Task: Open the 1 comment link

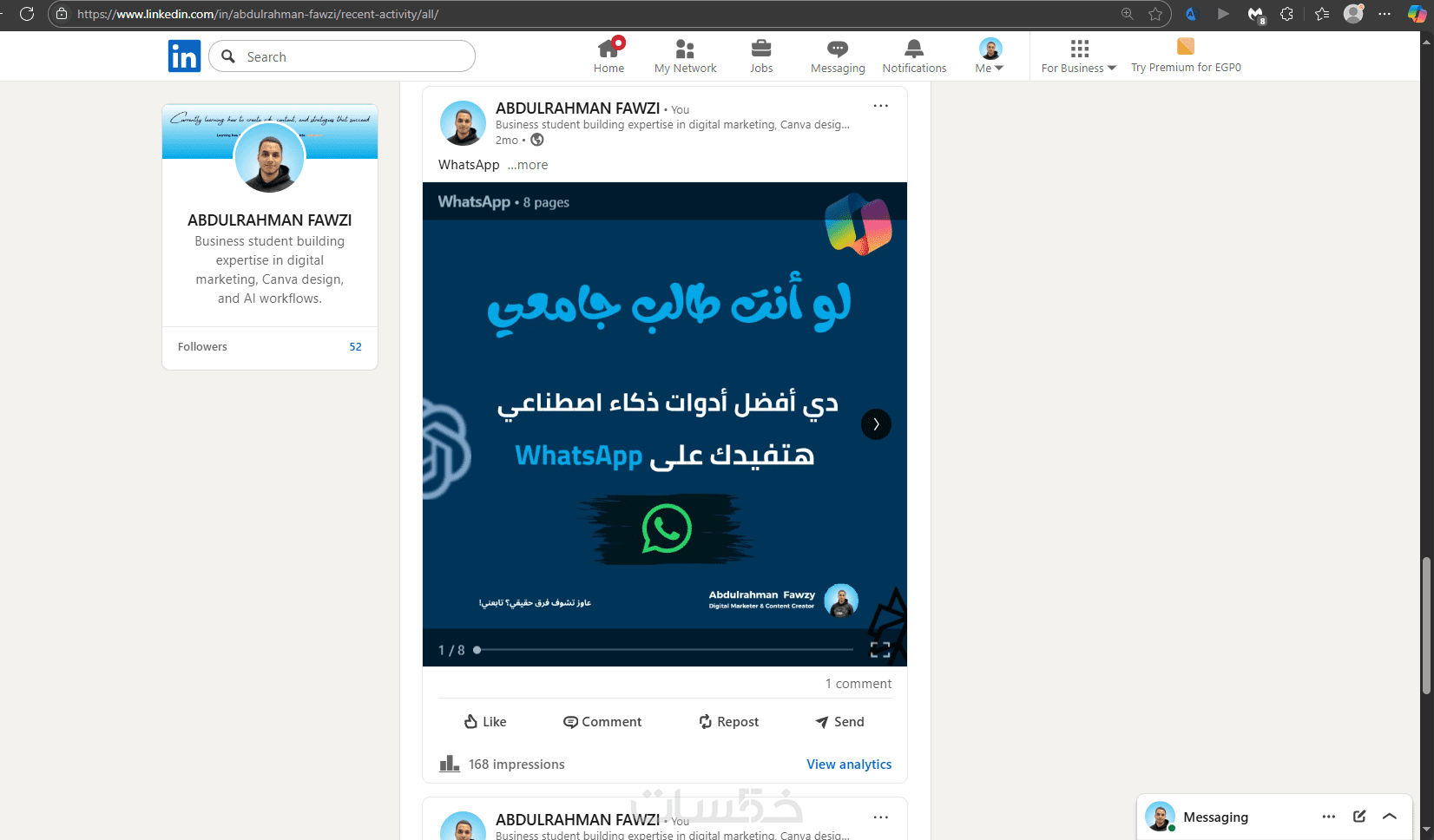Action: coord(858,684)
